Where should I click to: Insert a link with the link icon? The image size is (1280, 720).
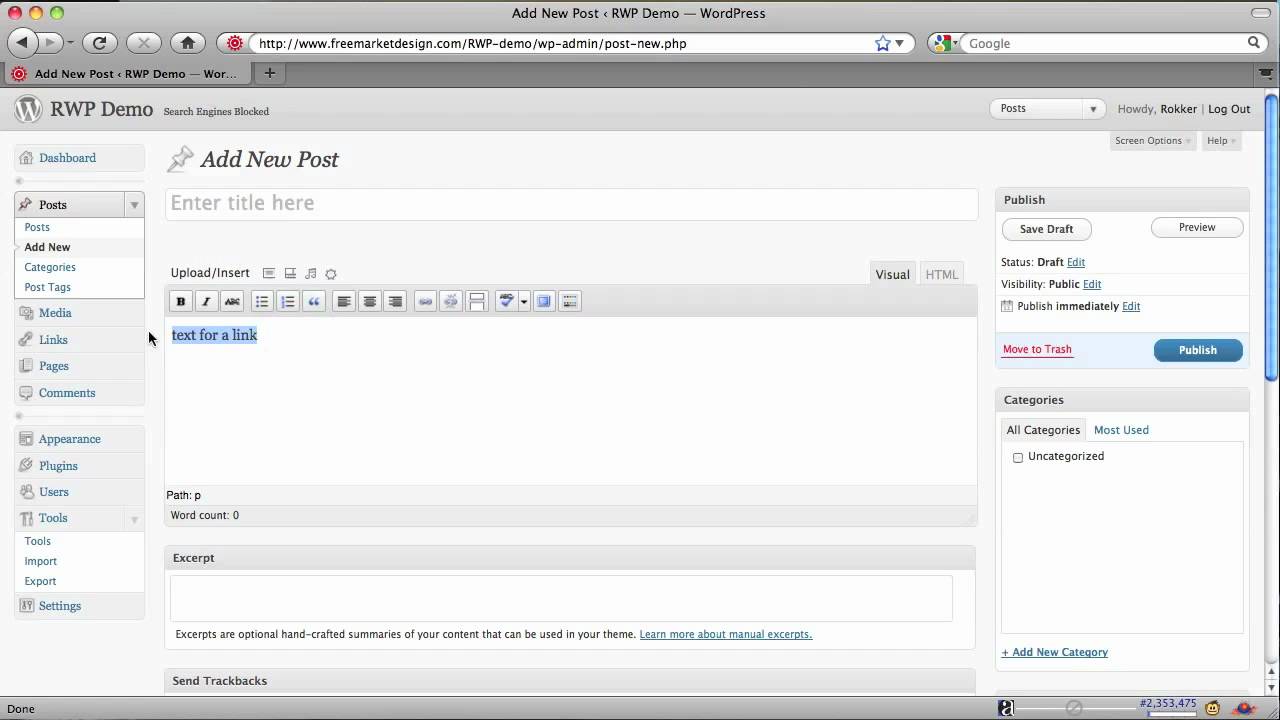pyautogui.click(x=425, y=301)
